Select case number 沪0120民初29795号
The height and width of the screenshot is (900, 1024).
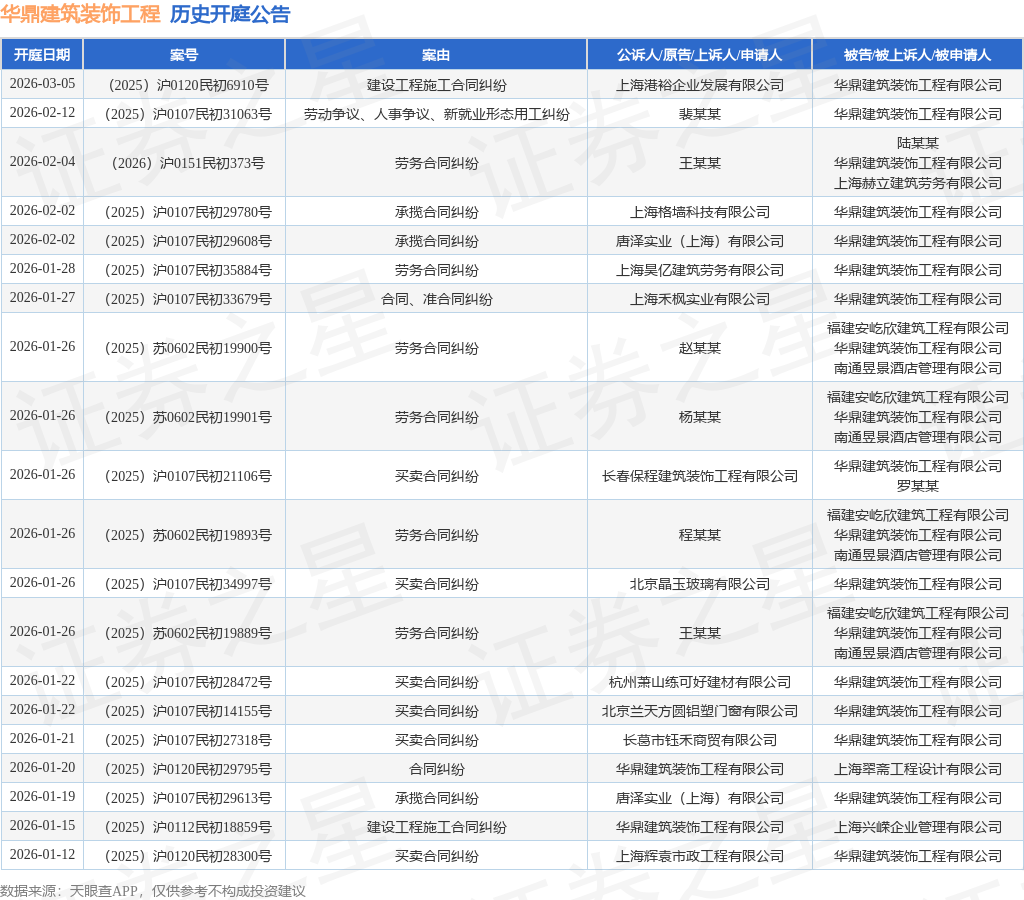coord(189,769)
